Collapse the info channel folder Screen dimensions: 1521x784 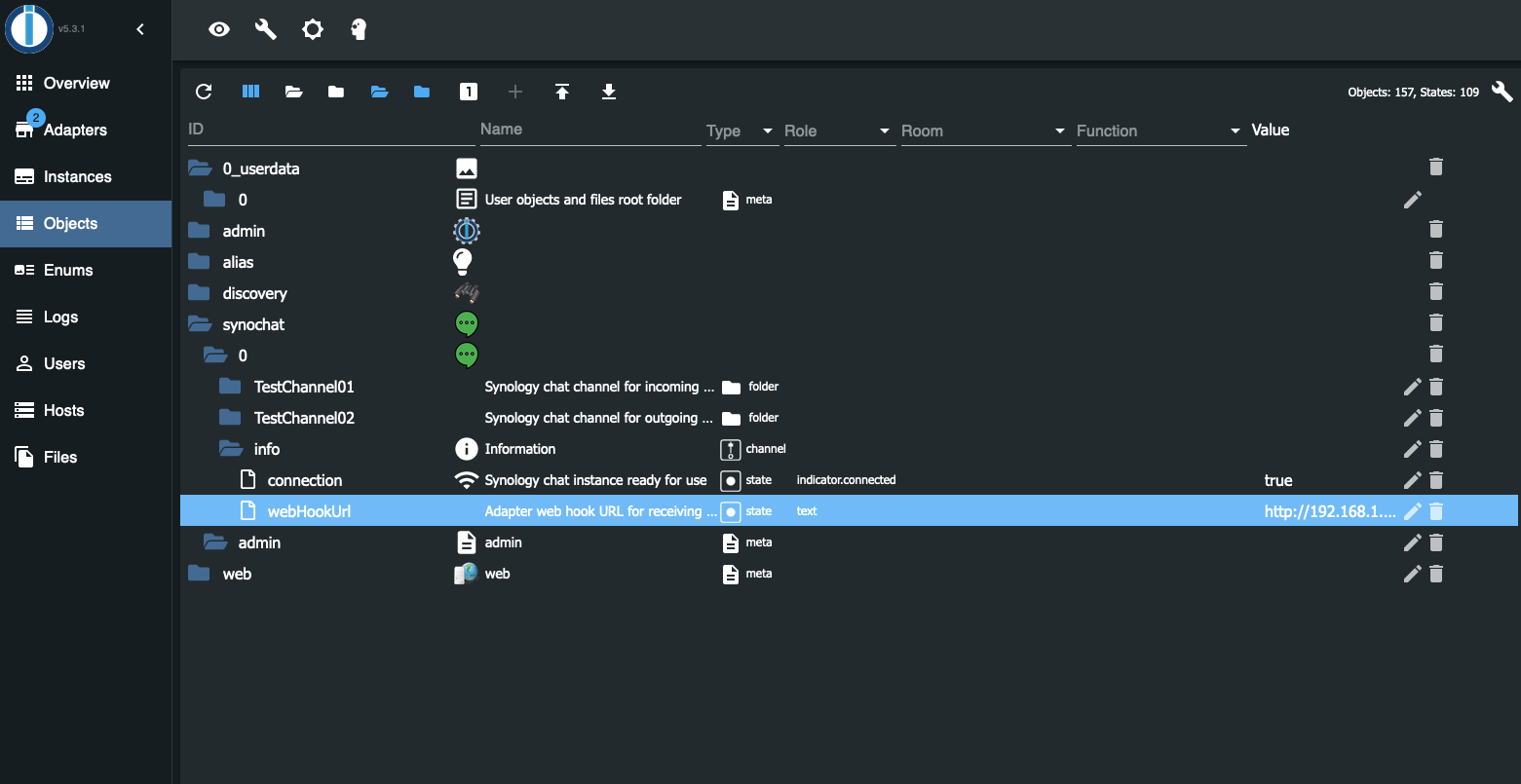point(231,449)
